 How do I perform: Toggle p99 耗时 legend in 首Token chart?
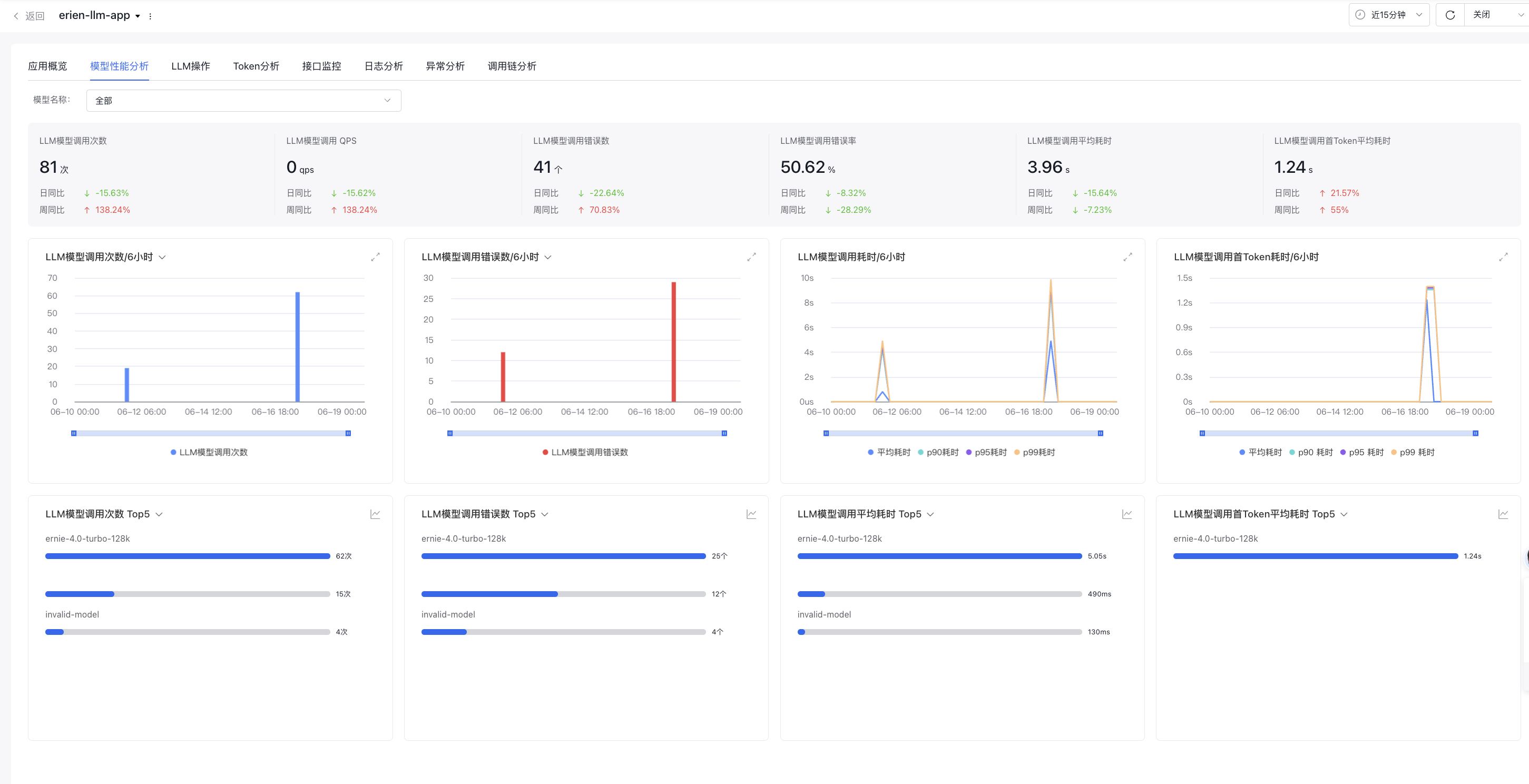1413,452
